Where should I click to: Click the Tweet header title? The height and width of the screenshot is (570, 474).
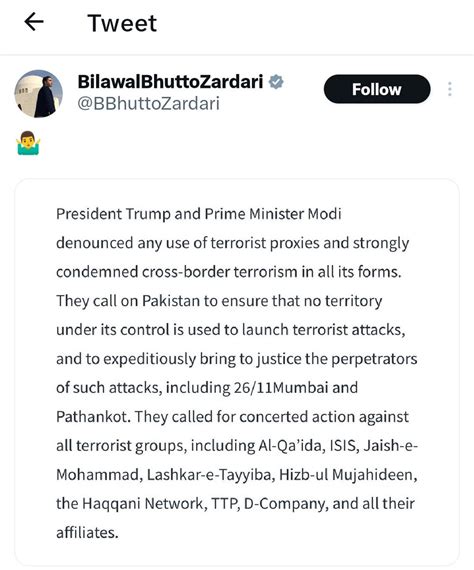[x=122, y=23]
